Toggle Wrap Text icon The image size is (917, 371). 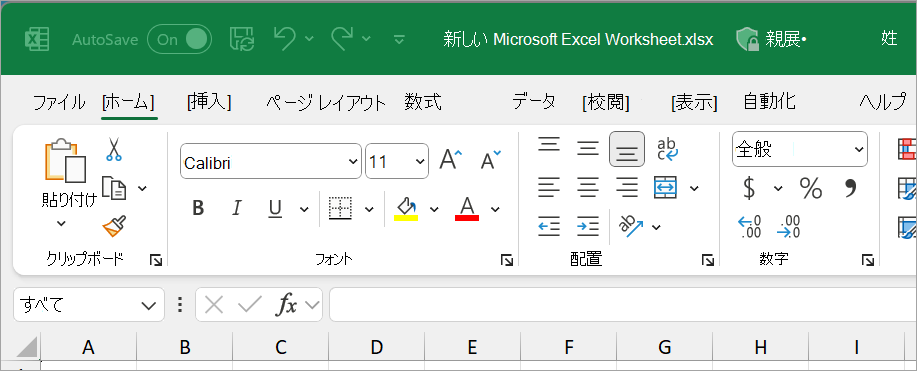click(667, 149)
